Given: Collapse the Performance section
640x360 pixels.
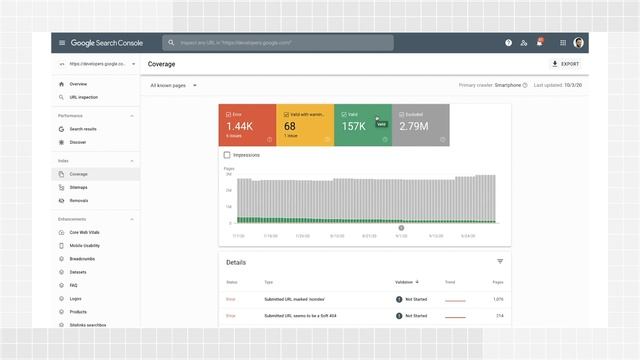Looking at the screenshot, I should tap(132, 116).
